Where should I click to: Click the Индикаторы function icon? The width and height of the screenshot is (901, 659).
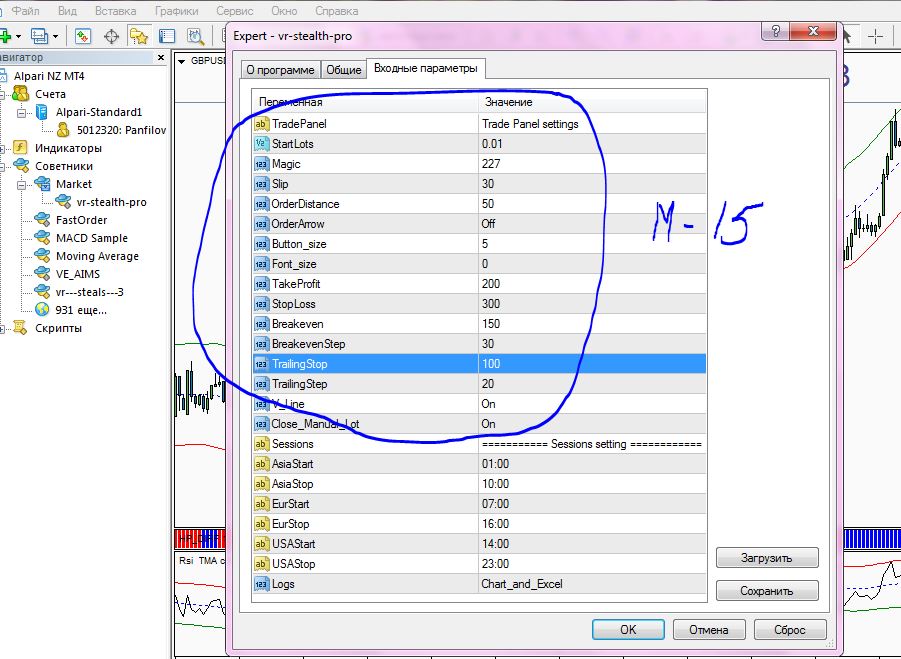[20, 148]
